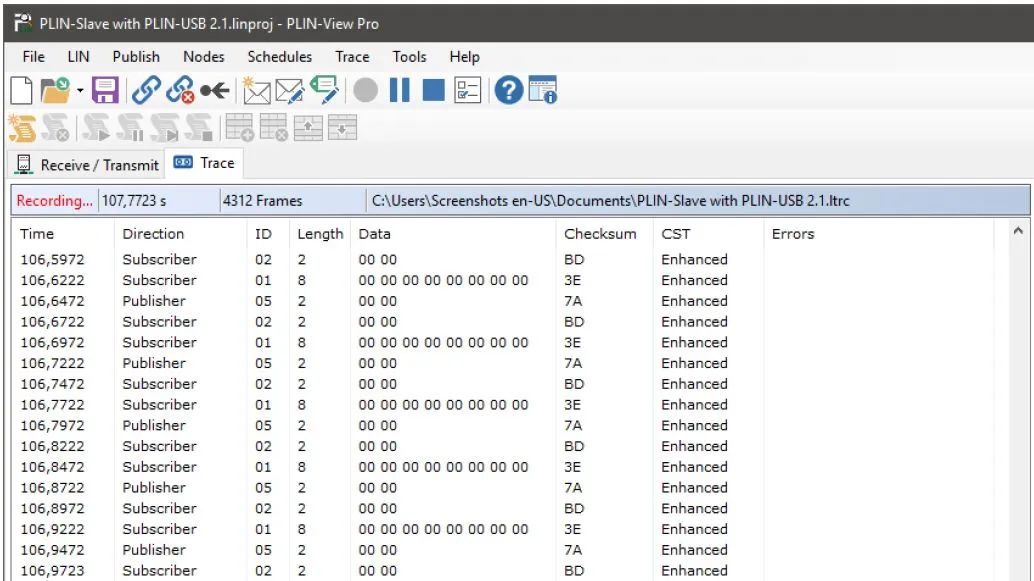Viewport: 1034px width, 581px height.
Task: Click the open project folder icon
Action: (x=55, y=90)
